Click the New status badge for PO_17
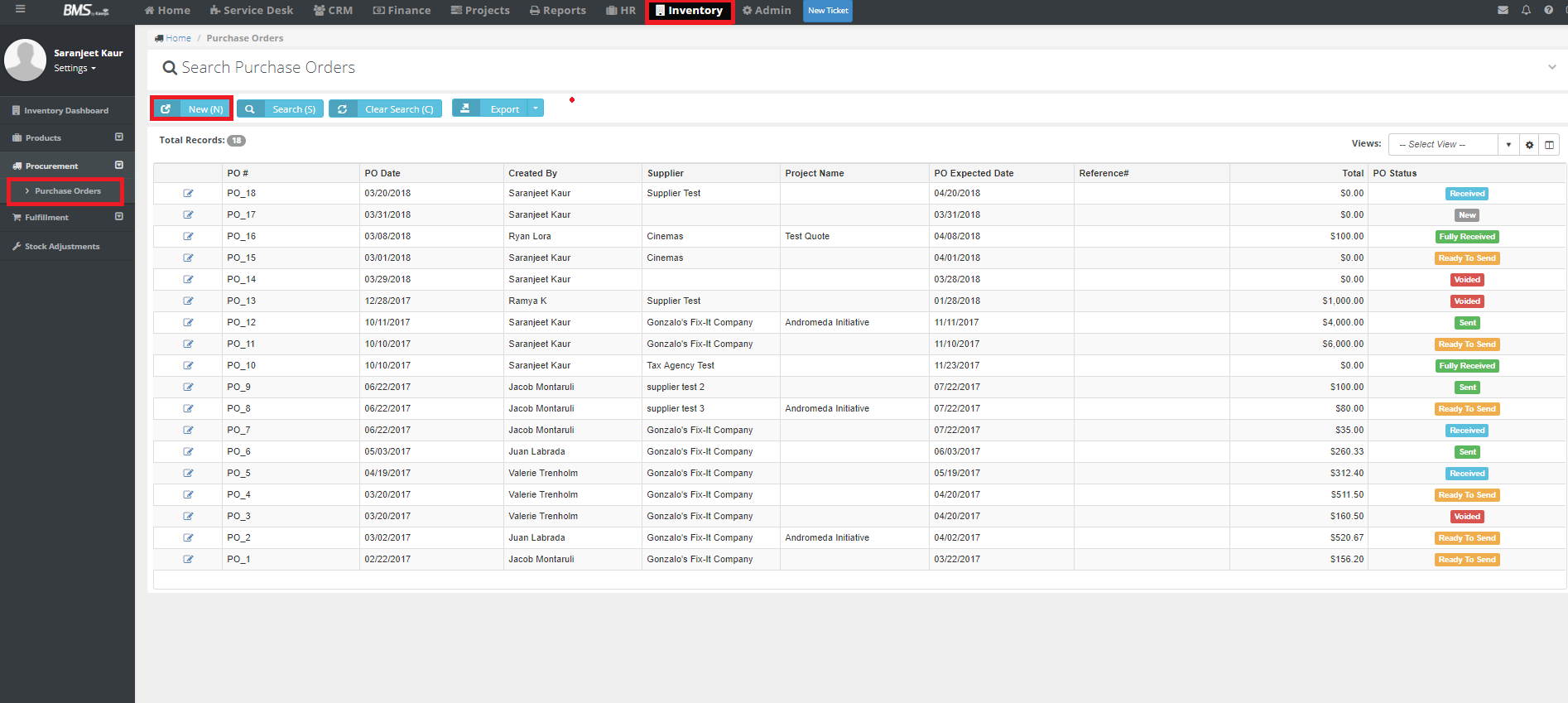Screen dimensions: 1568x703 1467,214
